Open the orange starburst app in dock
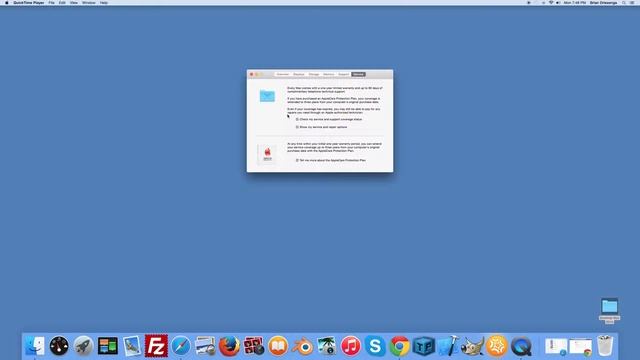This screenshot has height=360, width=640. pyautogui.click(x=497, y=346)
